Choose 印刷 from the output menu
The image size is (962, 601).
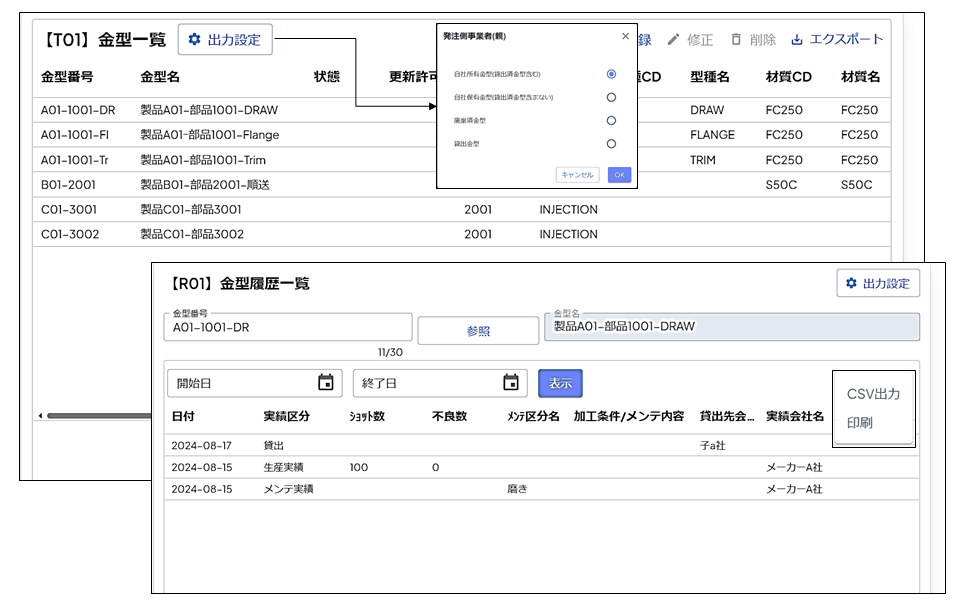pos(860,423)
